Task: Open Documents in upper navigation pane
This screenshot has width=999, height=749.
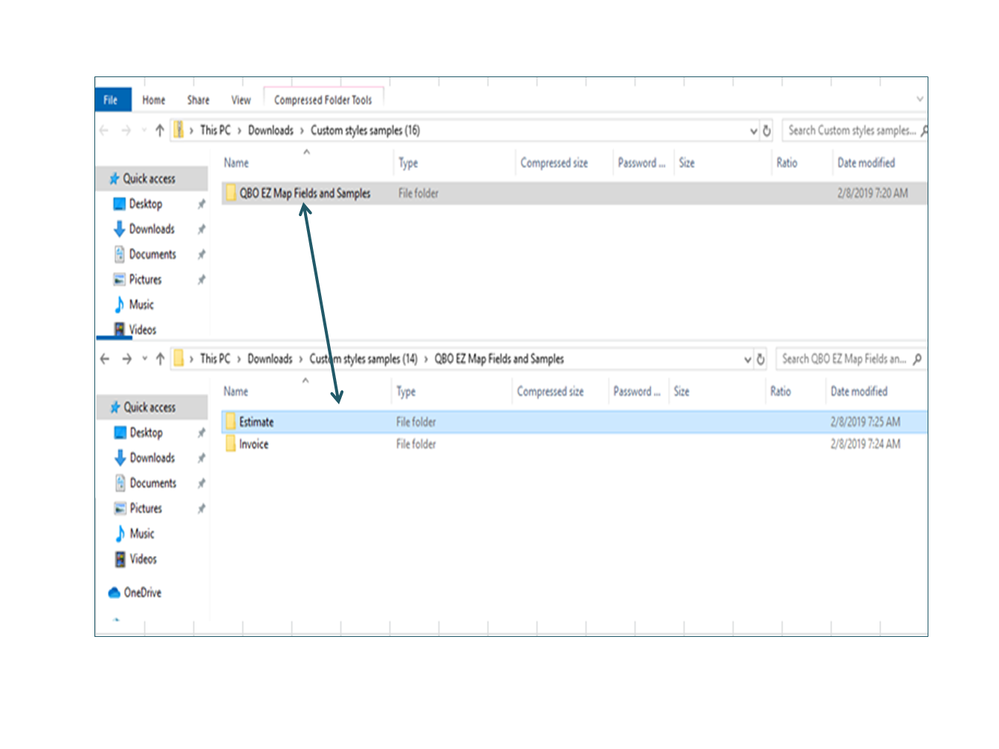Action: pos(152,254)
